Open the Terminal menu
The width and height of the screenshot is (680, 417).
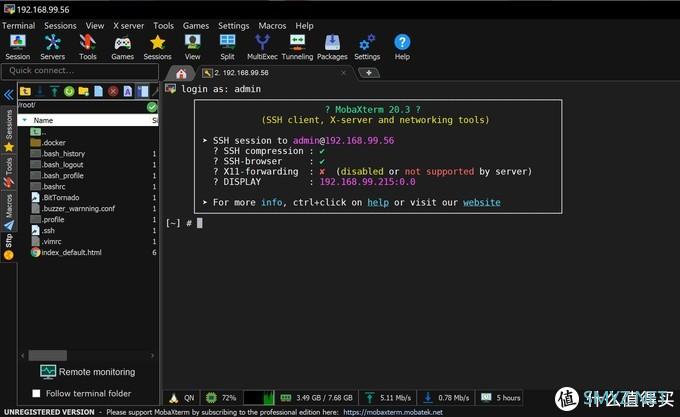click(19, 26)
